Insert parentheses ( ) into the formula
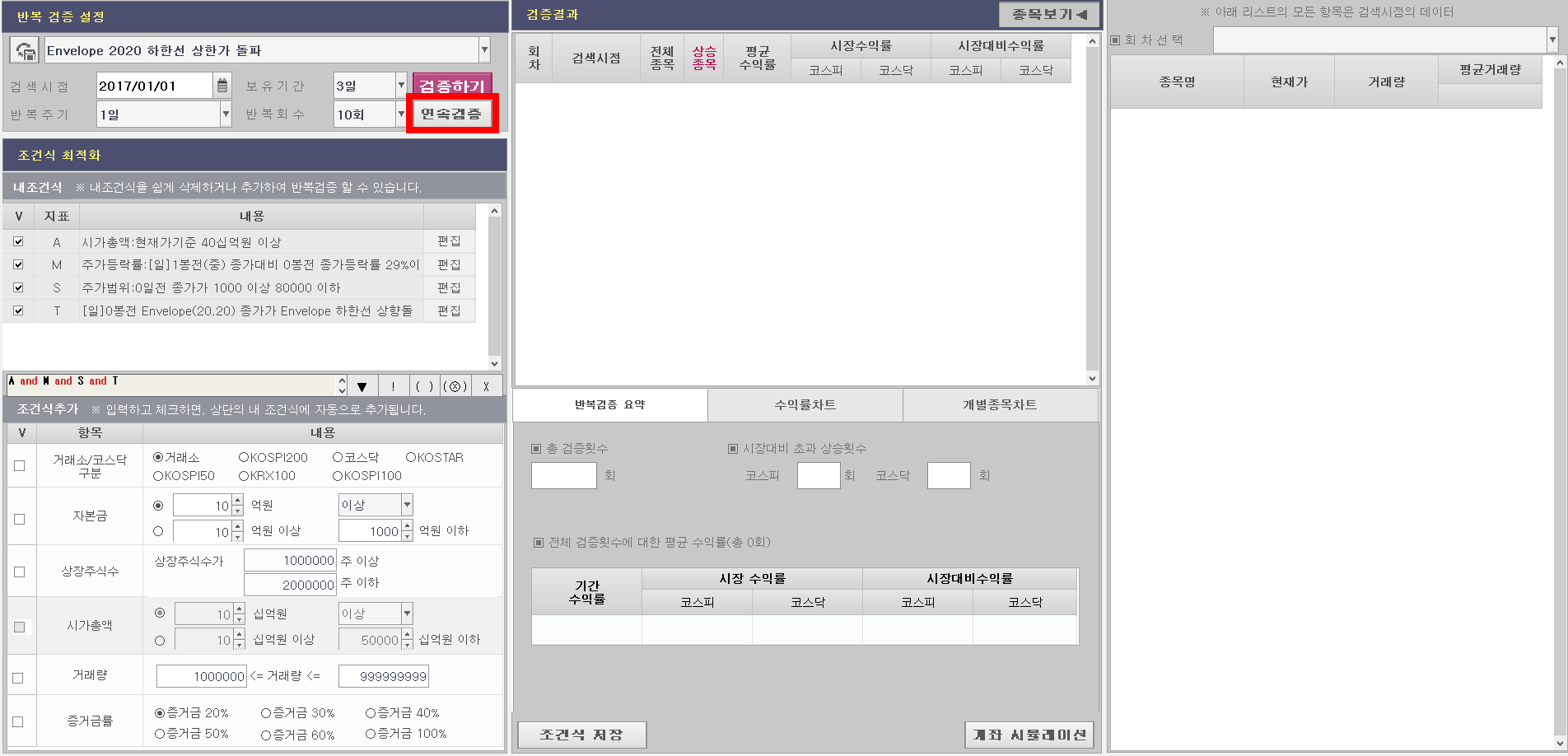Image resolution: width=1568 pixels, height=756 pixels. [424, 386]
